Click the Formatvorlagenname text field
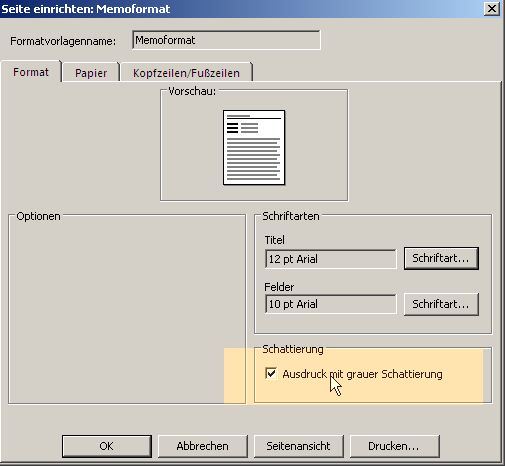The height and width of the screenshot is (466, 505). coord(226,40)
